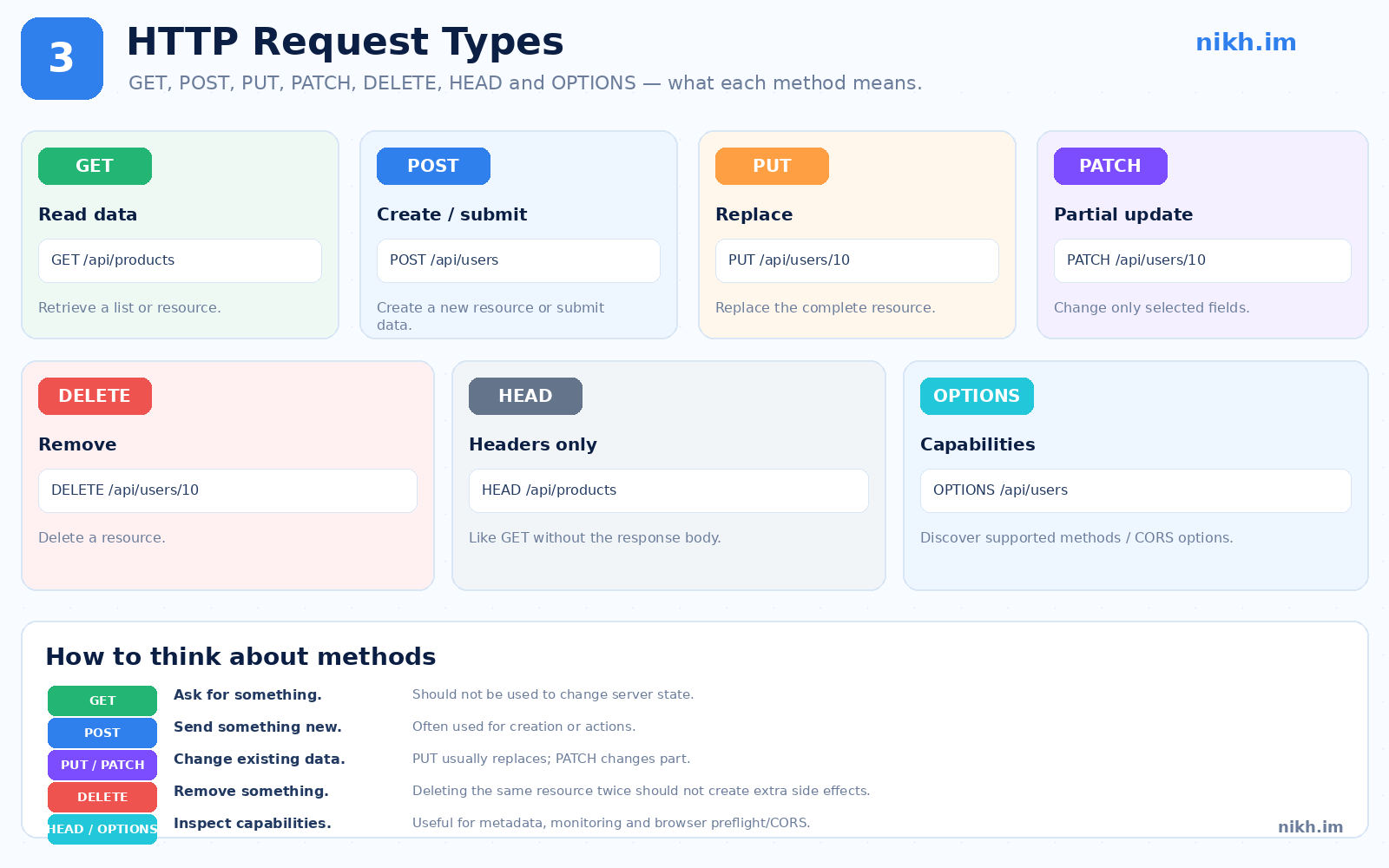Click the blue number 3 badge

62,58
